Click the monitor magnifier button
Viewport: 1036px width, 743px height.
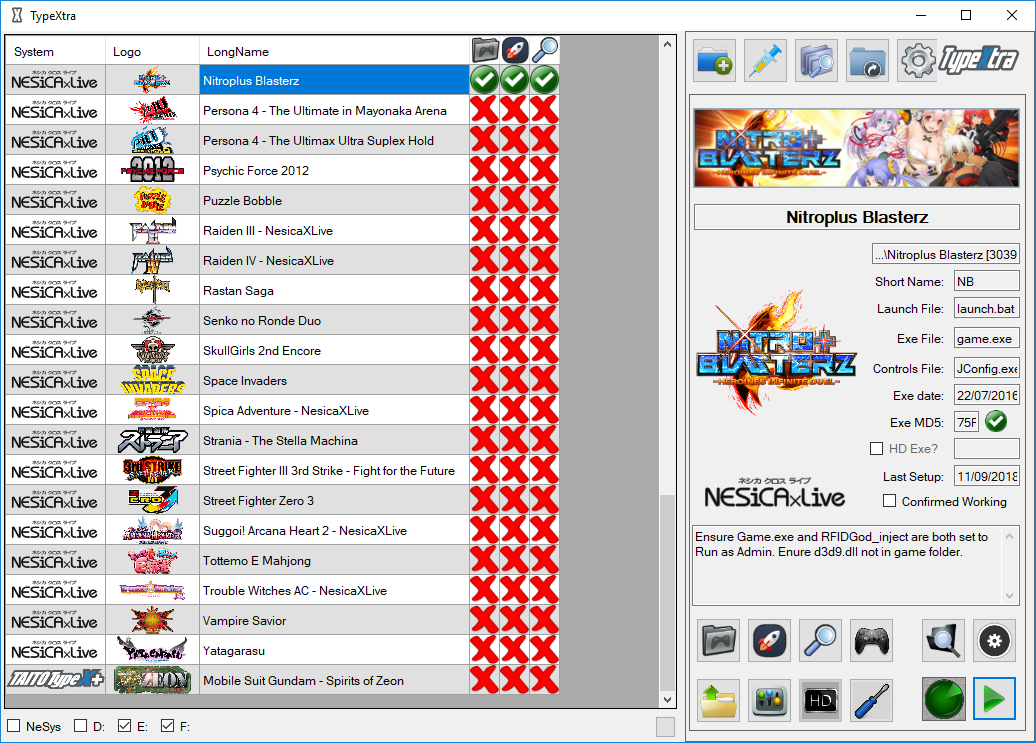tap(944, 640)
